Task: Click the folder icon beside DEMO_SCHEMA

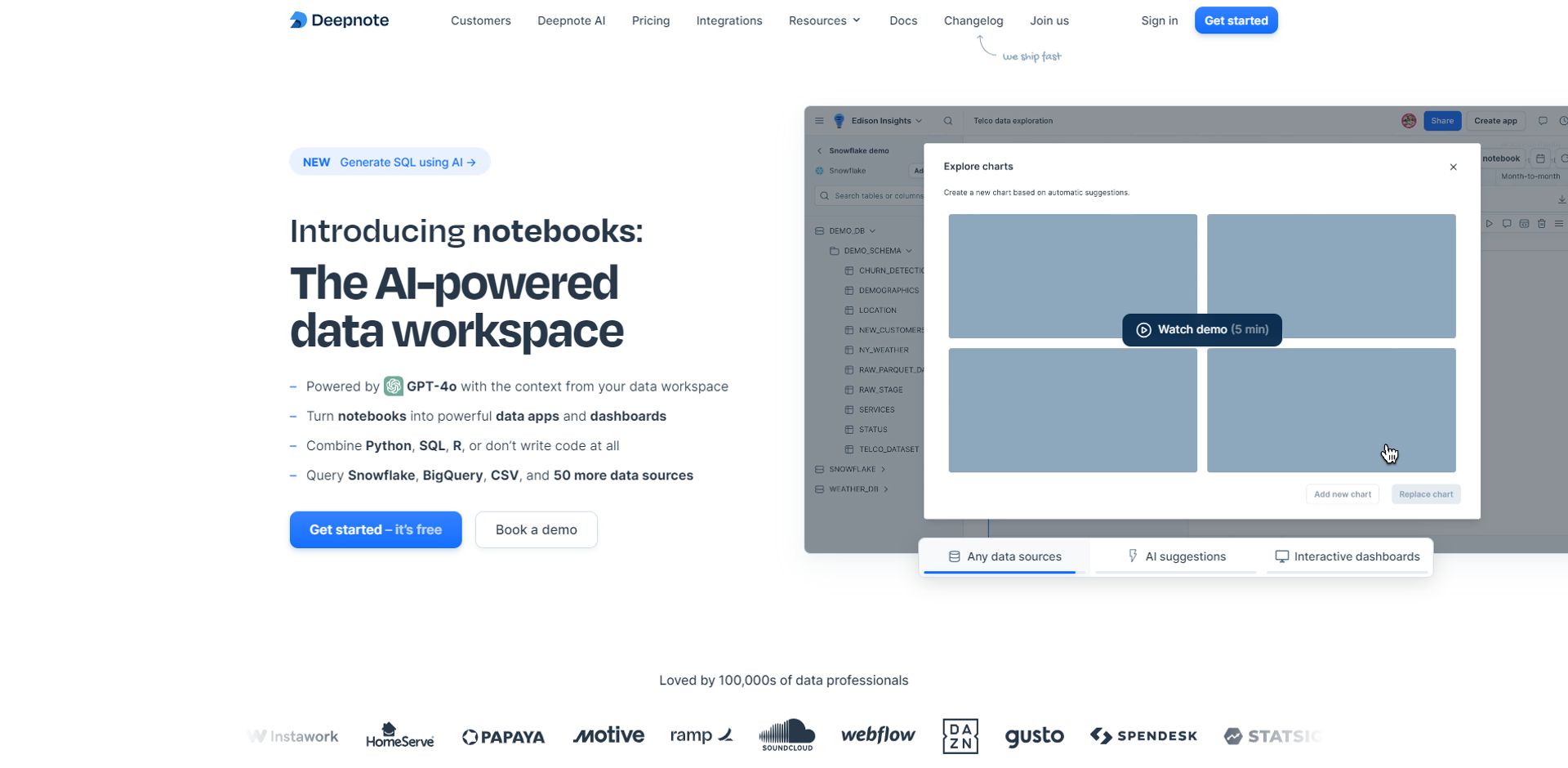Action: point(835,251)
